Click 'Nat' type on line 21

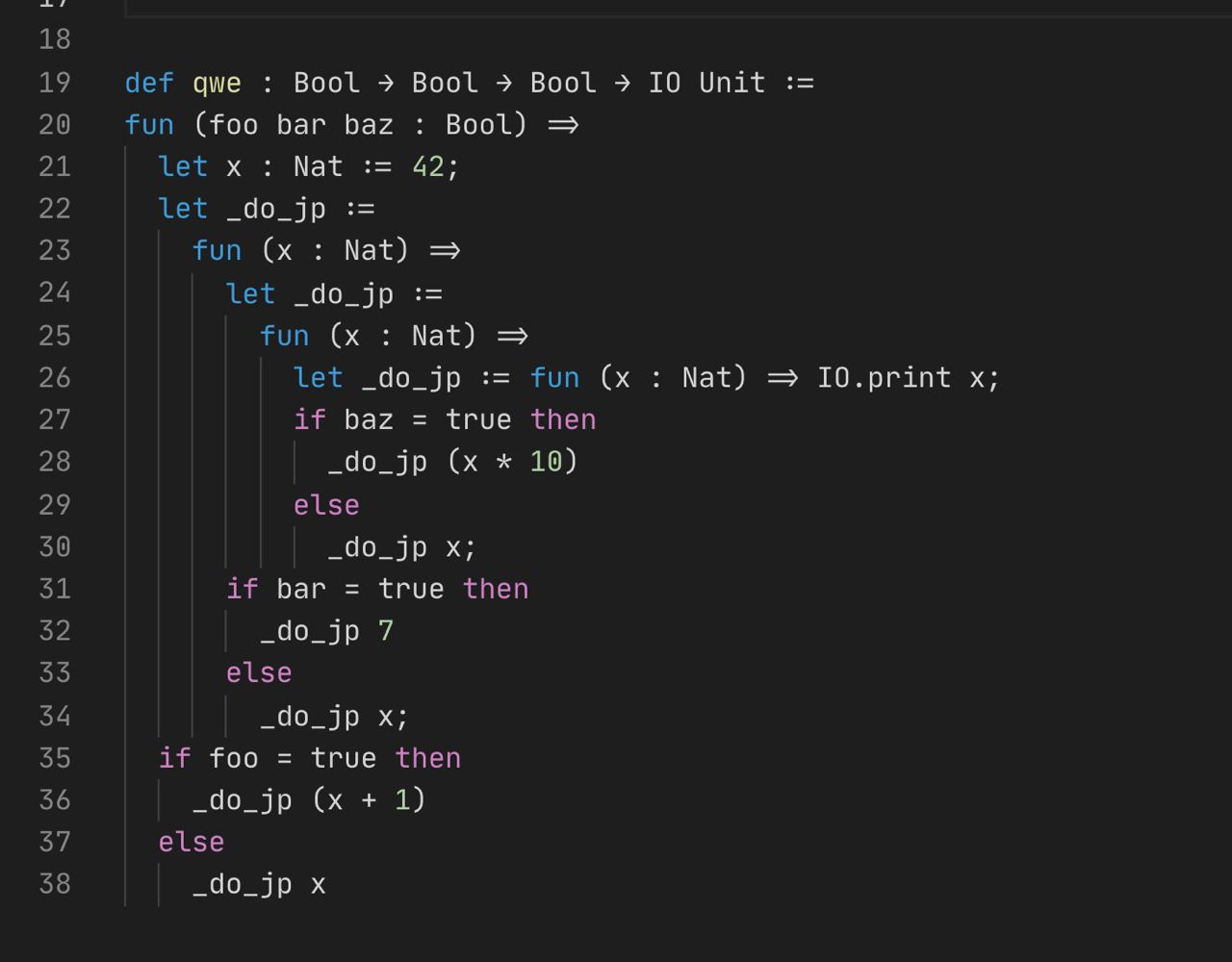pyautogui.click(x=319, y=167)
